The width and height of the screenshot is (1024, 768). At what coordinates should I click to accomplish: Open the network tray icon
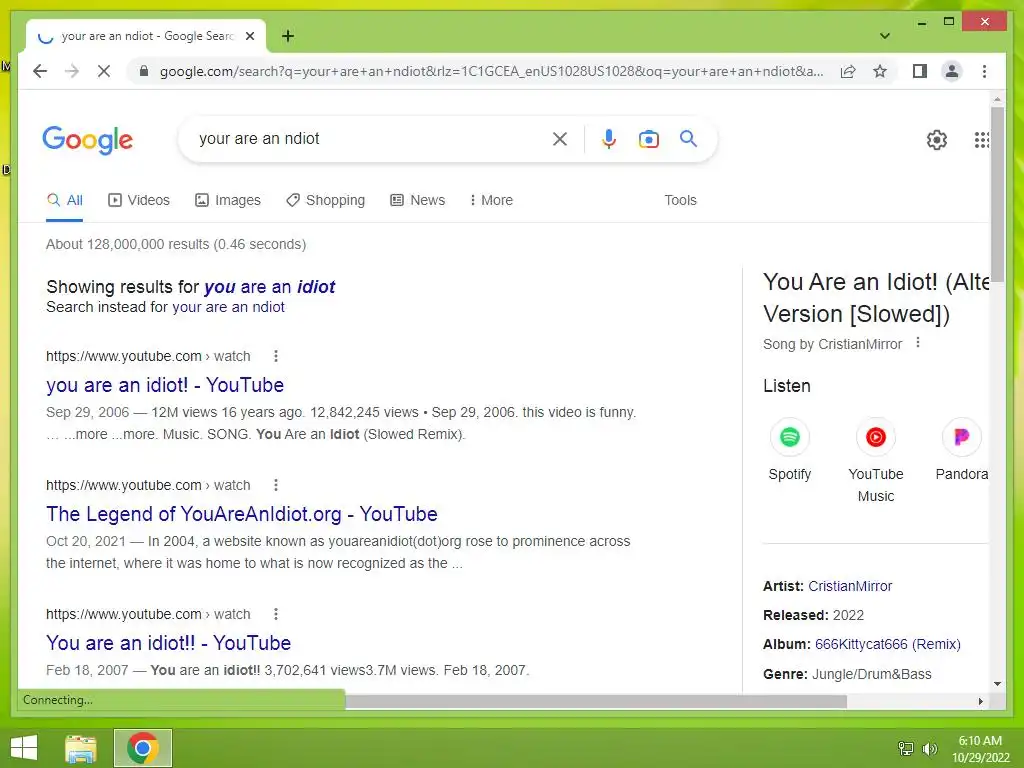906,748
